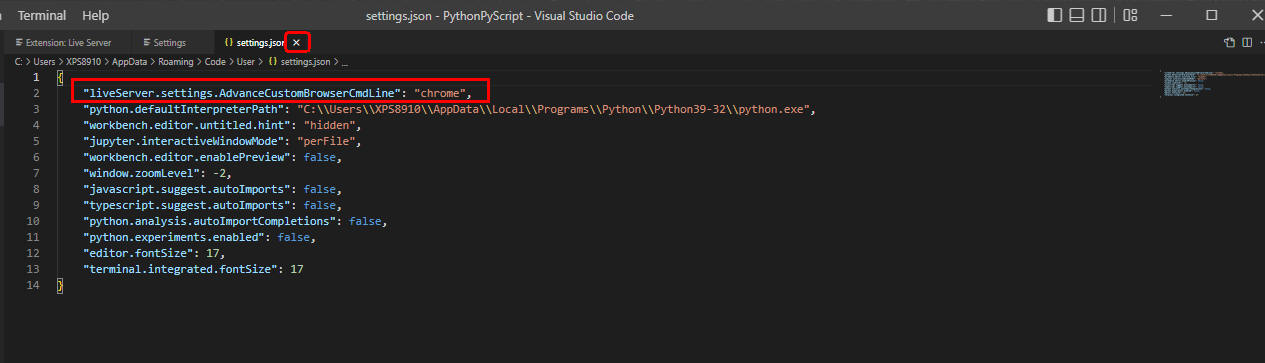Open the Code breadcrumb segment
1265x363 pixels.
[x=215, y=62]
